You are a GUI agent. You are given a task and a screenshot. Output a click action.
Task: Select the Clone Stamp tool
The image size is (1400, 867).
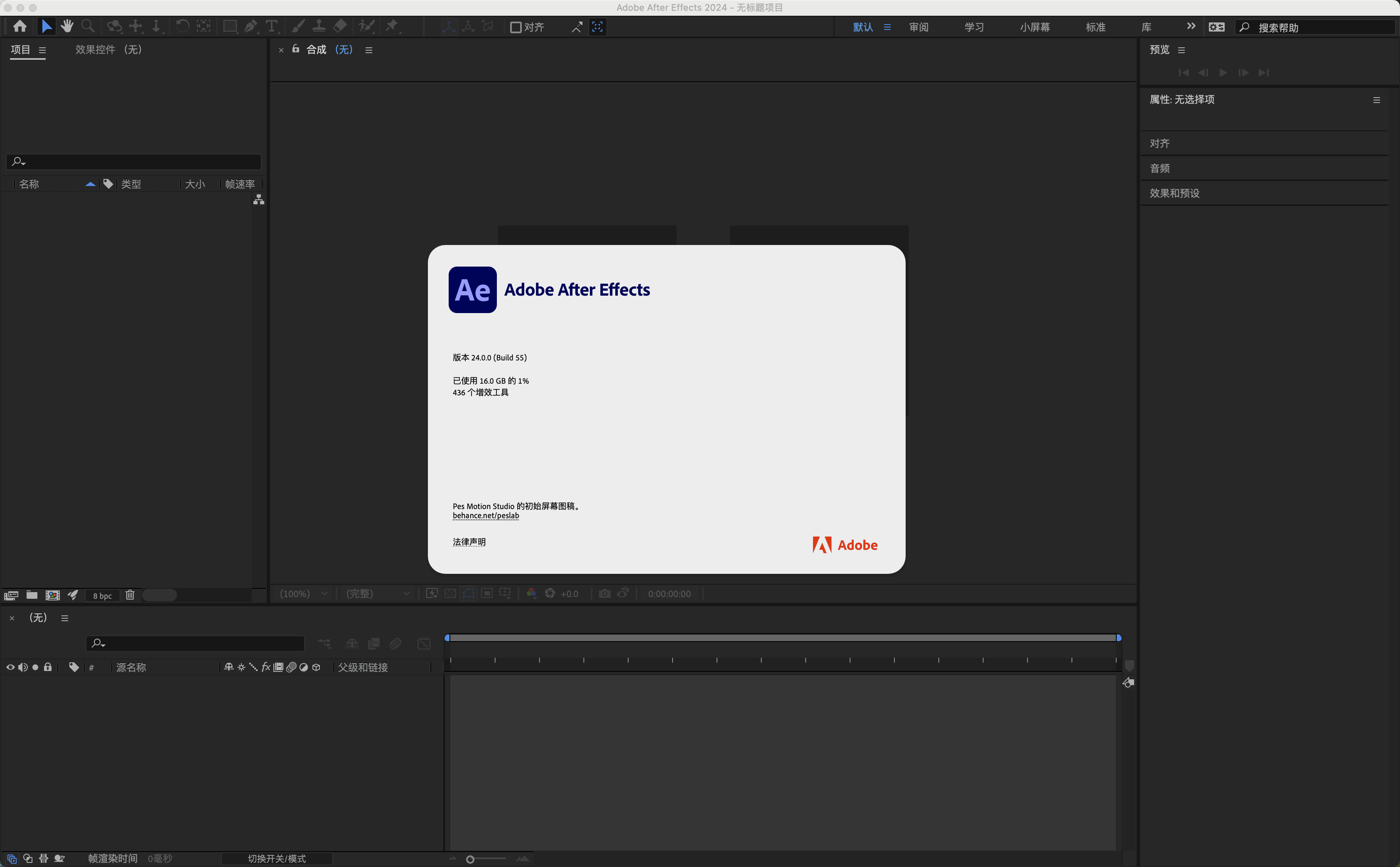[319, 27]
